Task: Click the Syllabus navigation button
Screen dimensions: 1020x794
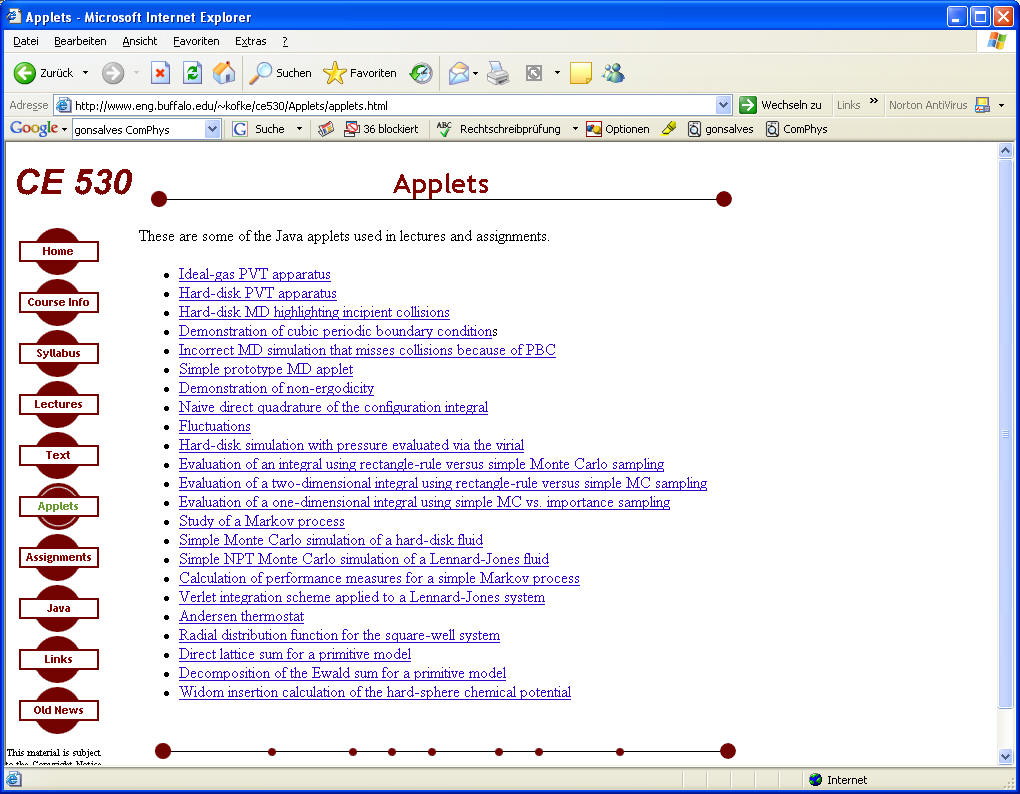Action: 58,353
